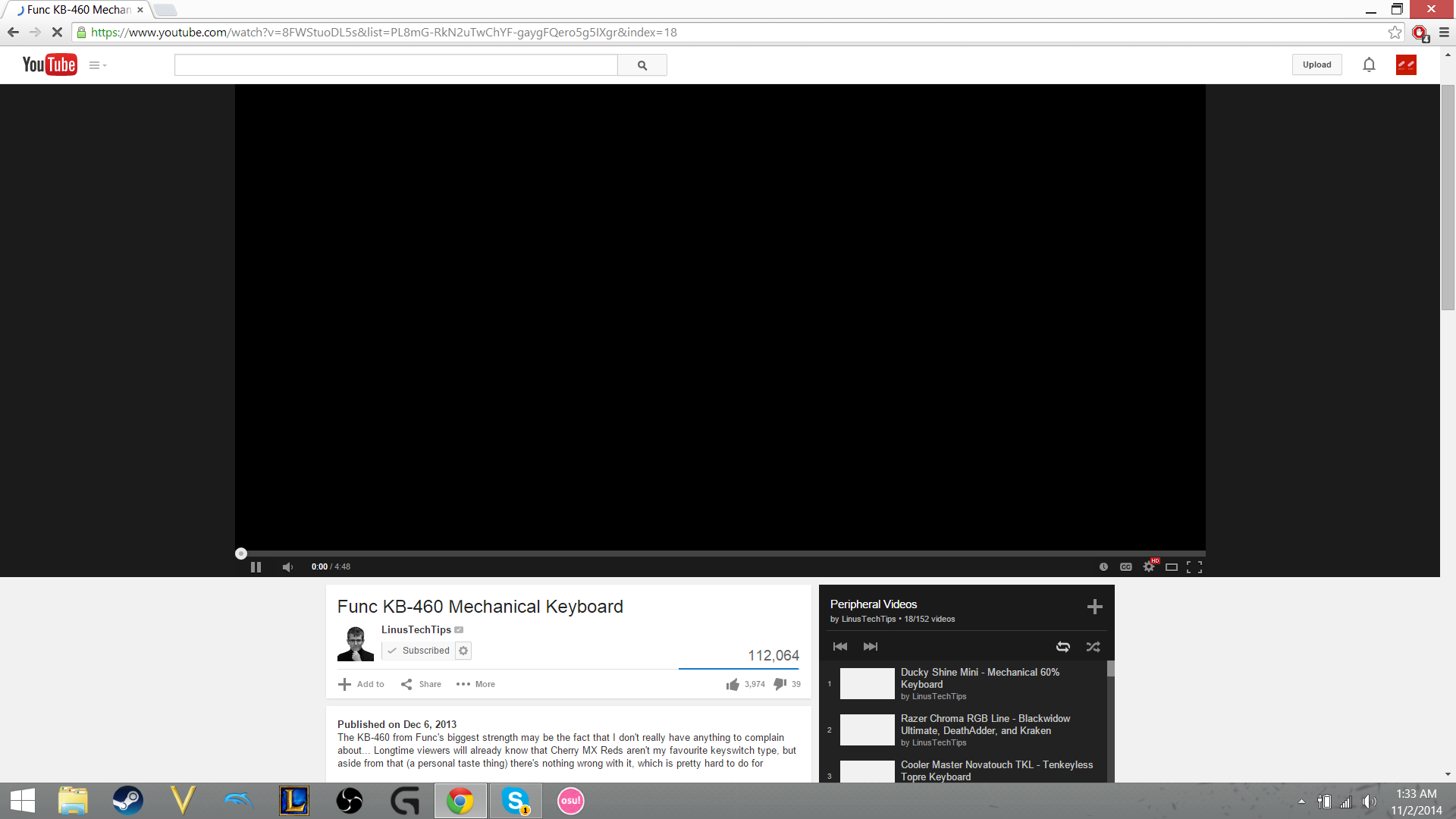Click the red extension icon in toolbar
1456x819 pixels.
(1420, 33)
